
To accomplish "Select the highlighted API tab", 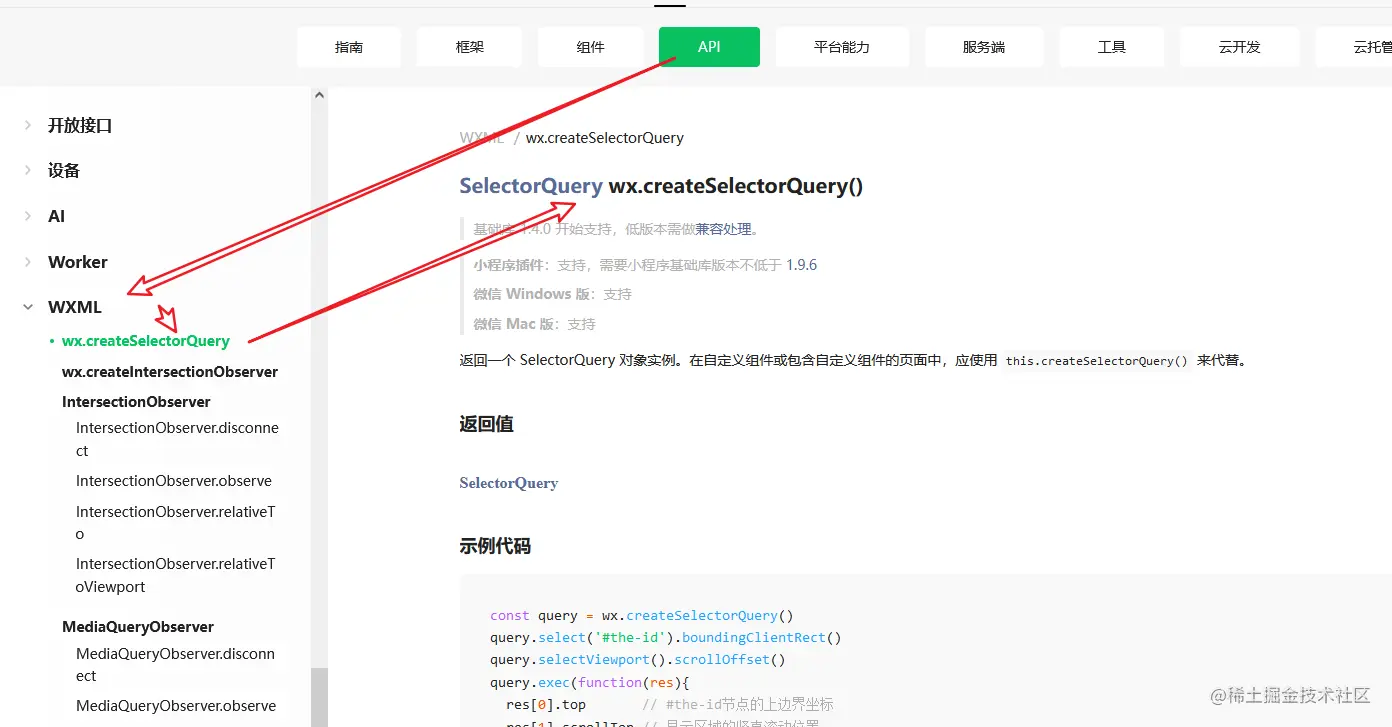I will pyautogui.click(x=708, y=46).
